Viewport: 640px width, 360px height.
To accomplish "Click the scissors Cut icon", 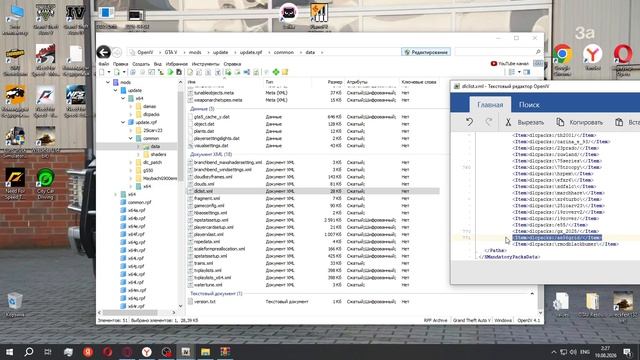I will tap(508, 122).
